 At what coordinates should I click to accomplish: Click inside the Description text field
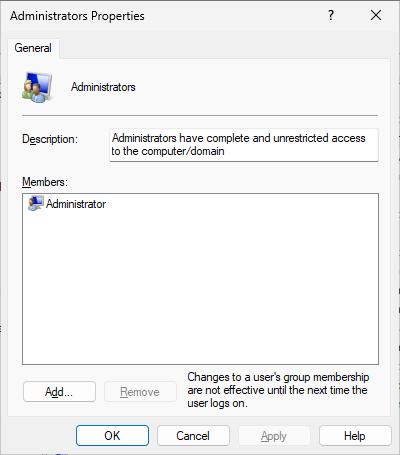pos(244,145)
